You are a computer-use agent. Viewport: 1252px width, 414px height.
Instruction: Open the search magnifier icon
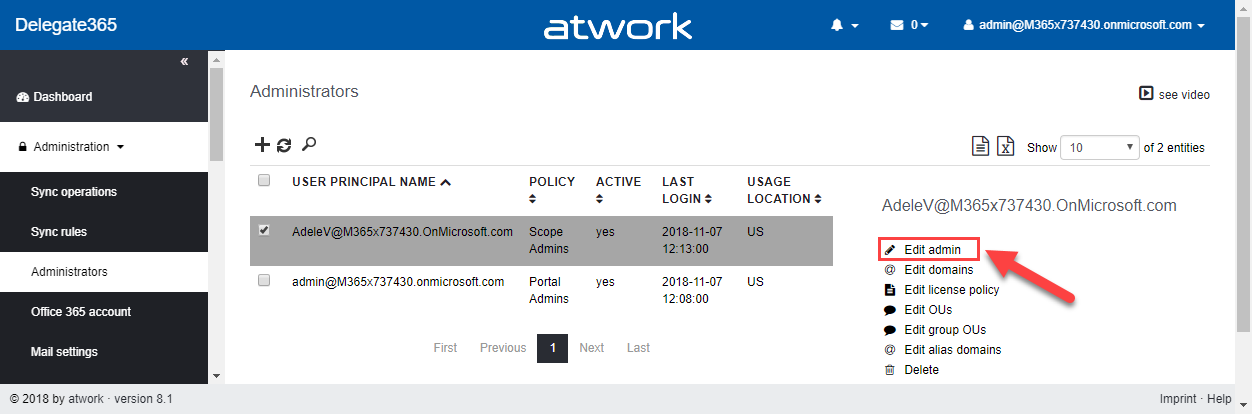[309, 145]
